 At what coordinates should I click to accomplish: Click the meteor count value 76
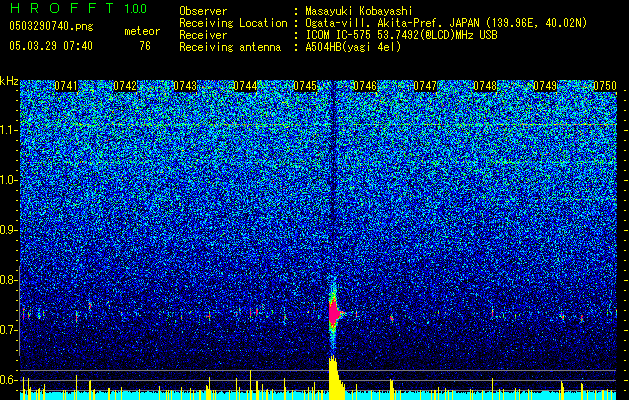145,46
